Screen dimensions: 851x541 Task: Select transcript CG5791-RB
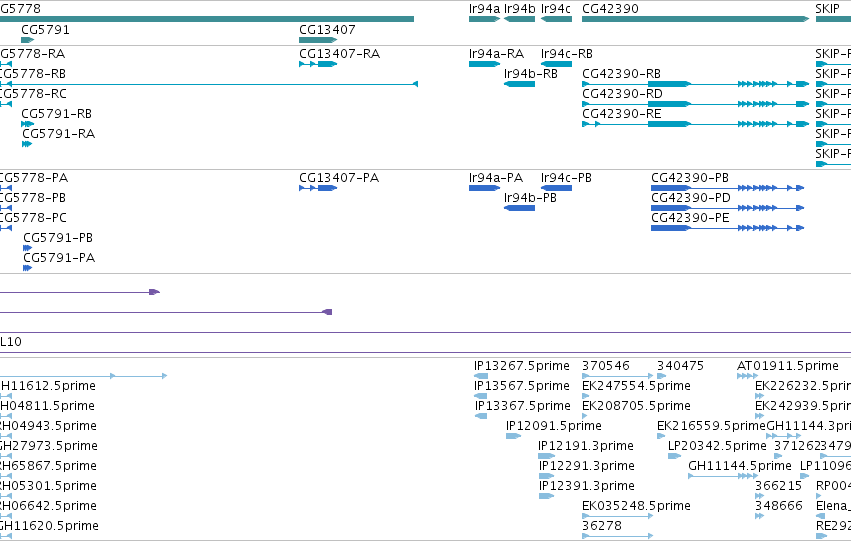[x=56, y=114]
